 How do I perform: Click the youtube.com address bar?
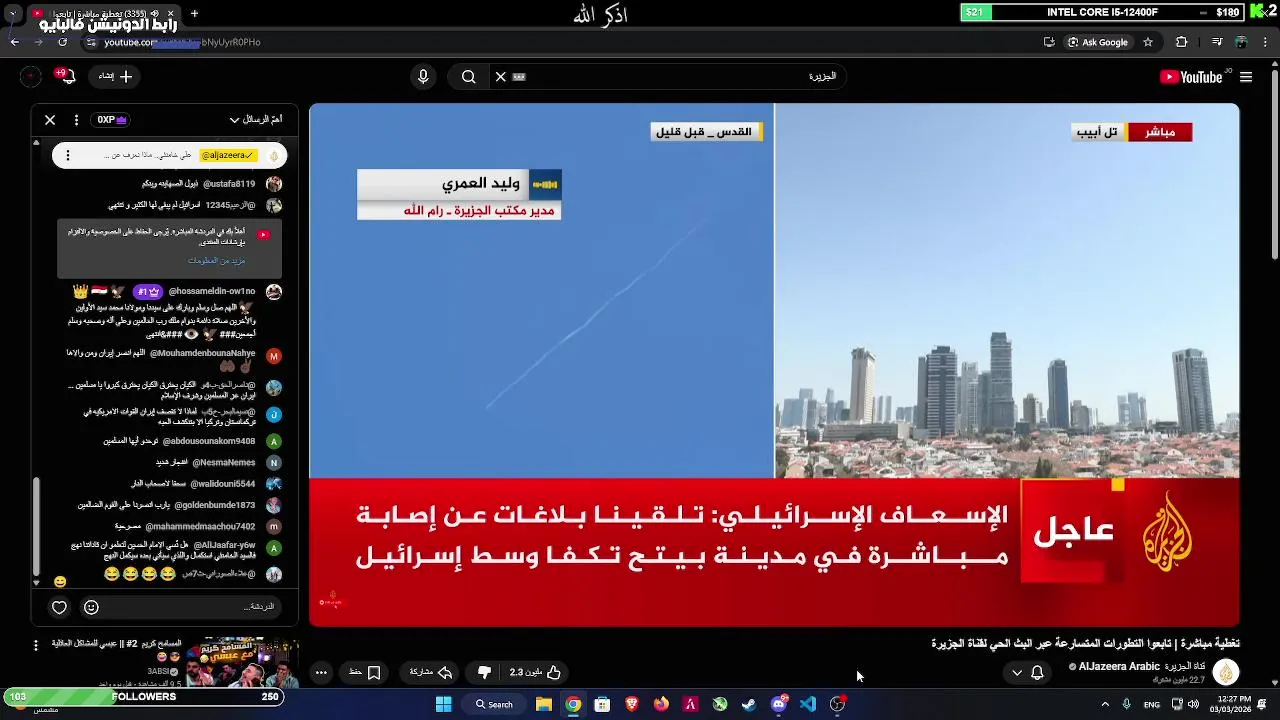coord(560,42)
